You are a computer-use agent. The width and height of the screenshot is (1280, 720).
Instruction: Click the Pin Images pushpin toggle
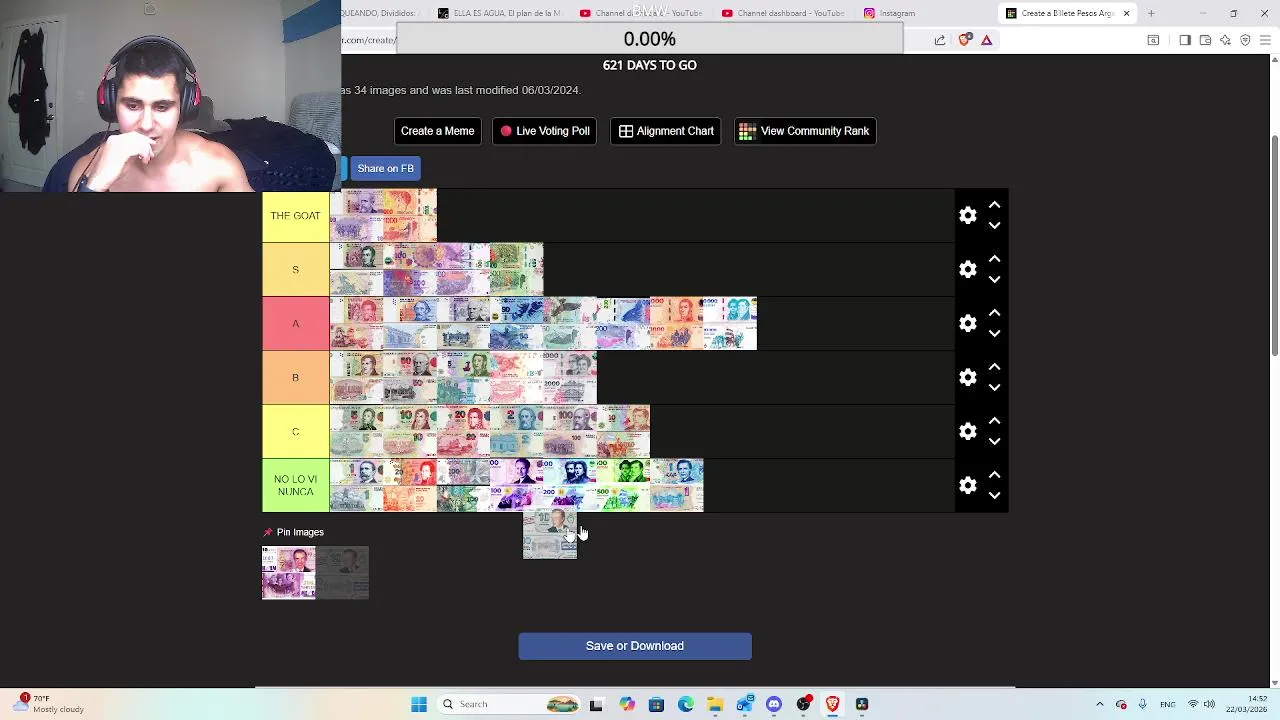click(267, 532)
